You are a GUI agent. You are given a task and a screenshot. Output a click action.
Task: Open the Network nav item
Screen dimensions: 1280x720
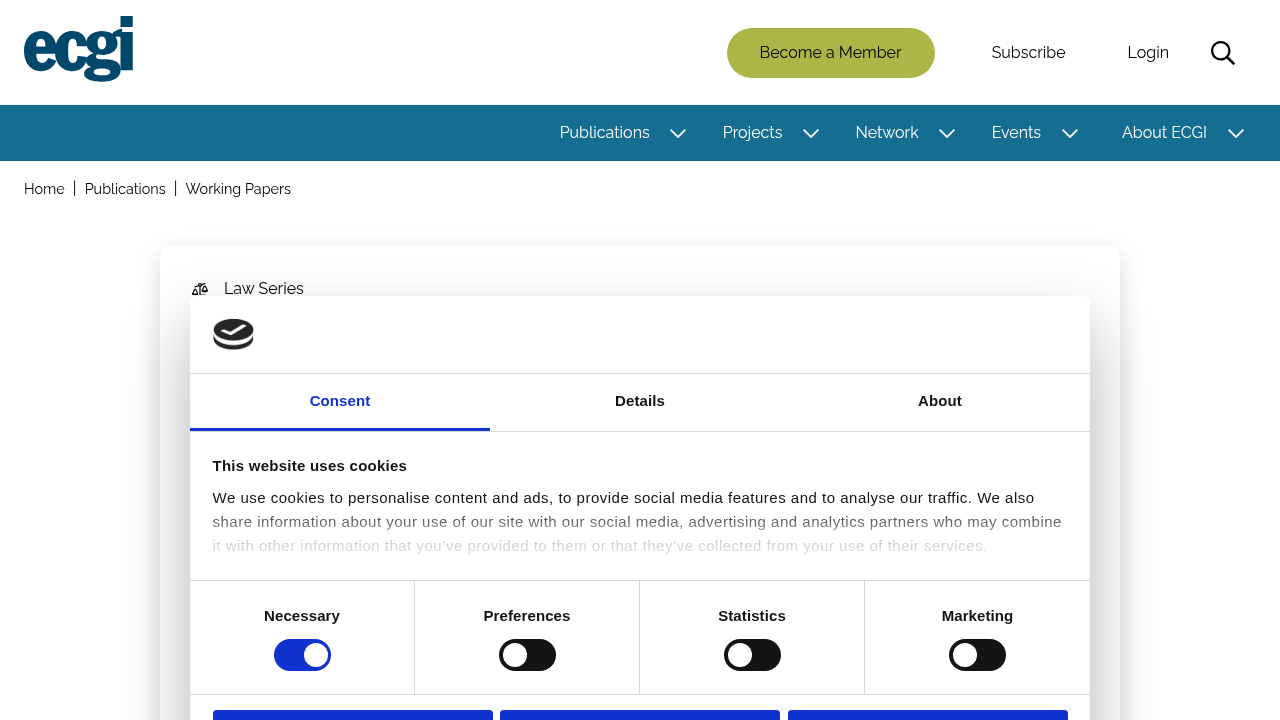[x=887, y=133]
